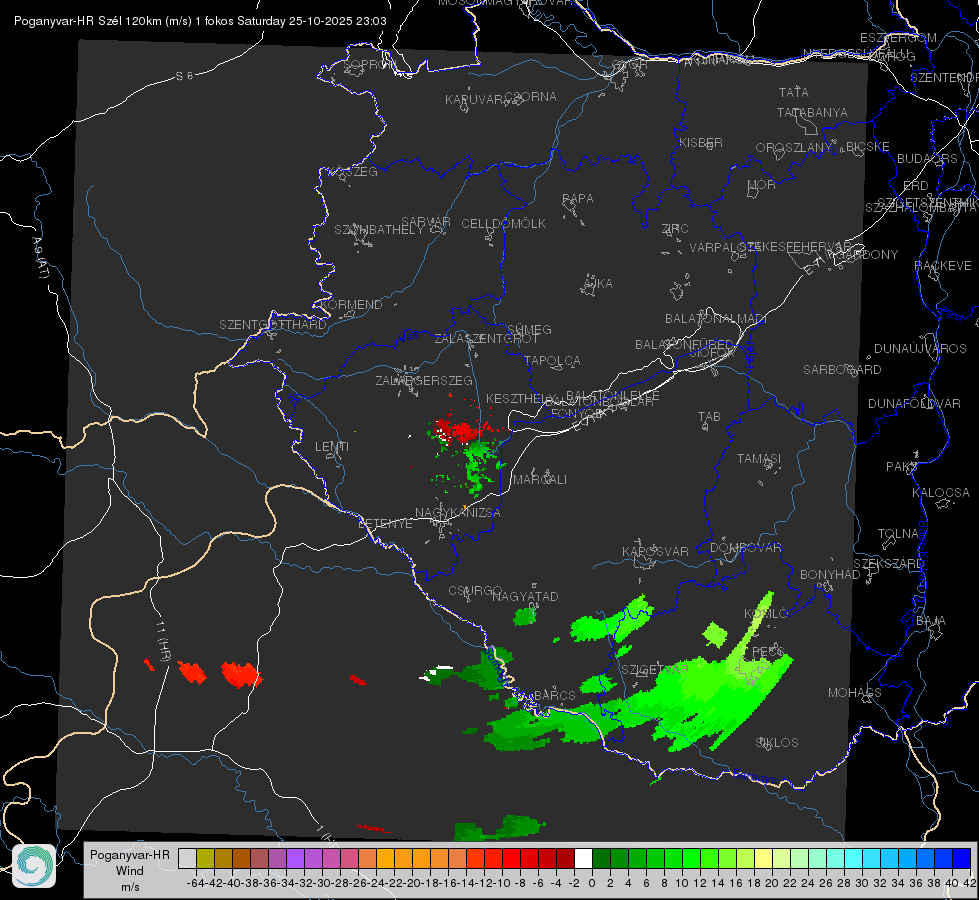Click the KAPOSVÁR city label
Image resolution: width=979 pixels, height=900 pixels.
click(655, 552)
